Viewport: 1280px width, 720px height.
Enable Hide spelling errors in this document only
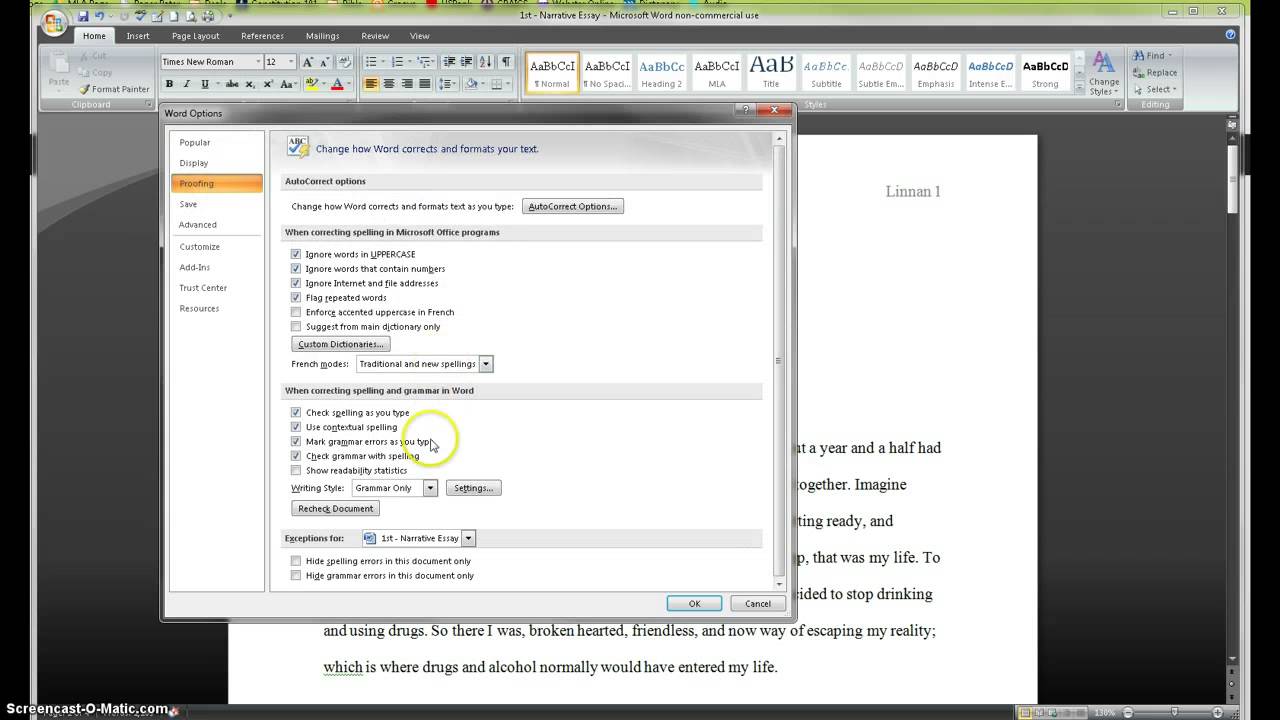pyautogui.click(x=296, y=561)
